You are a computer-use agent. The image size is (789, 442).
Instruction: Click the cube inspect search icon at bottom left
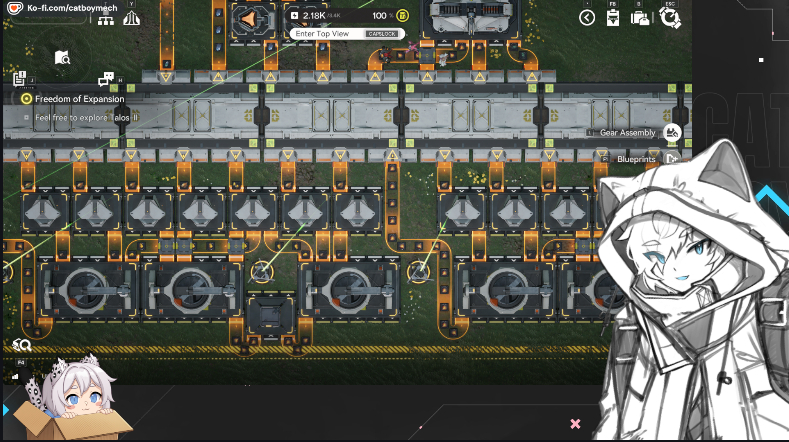click(x=22, y=345)
